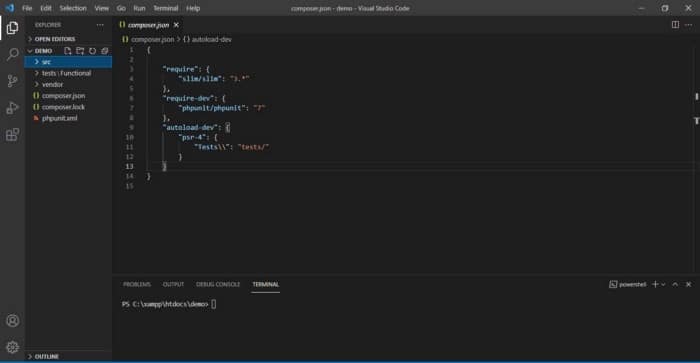The image size is (700, 363).
Task: Open the Extensions view
Action: point(12,134)
